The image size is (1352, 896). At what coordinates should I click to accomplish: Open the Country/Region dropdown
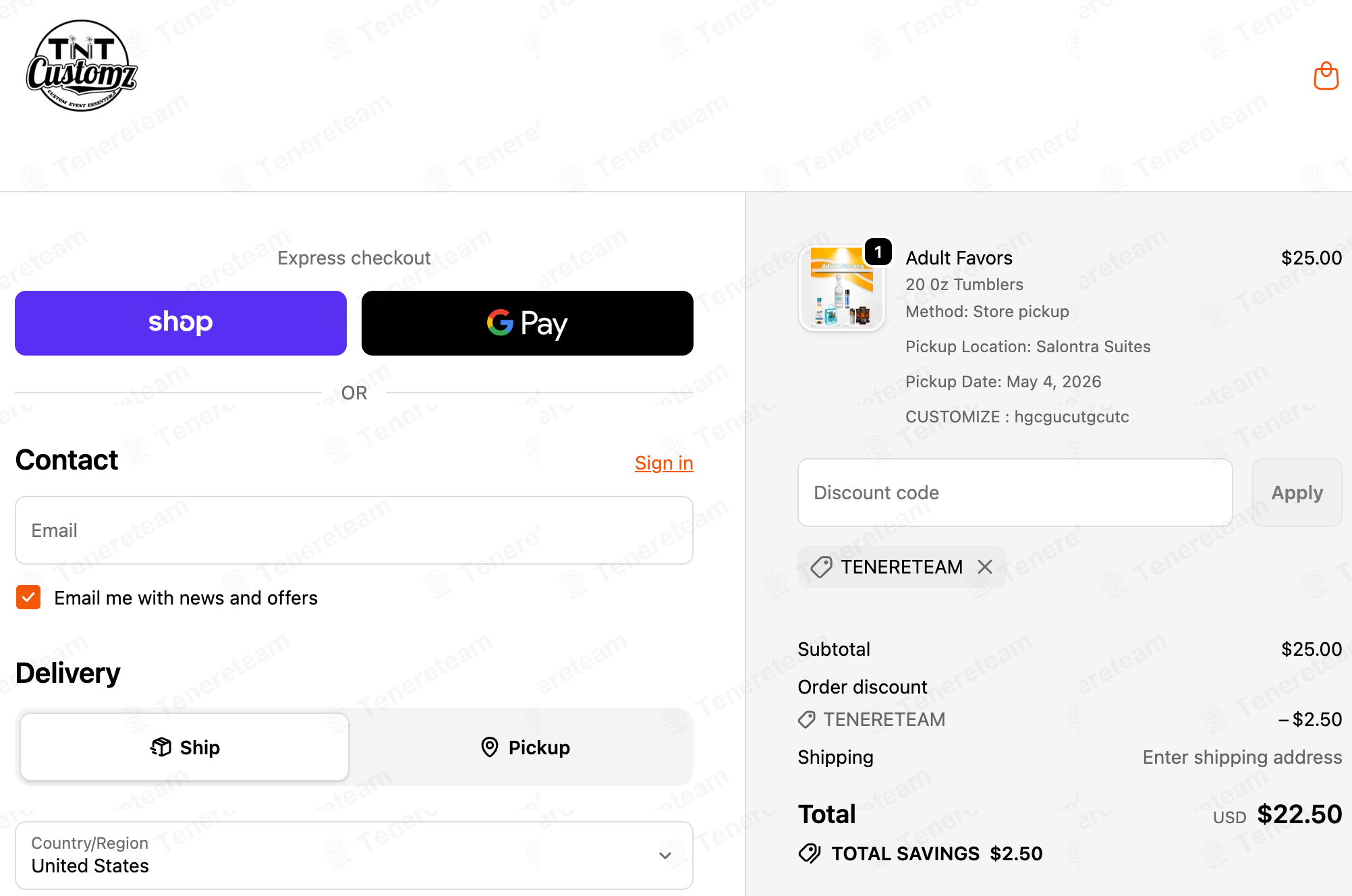354,855
